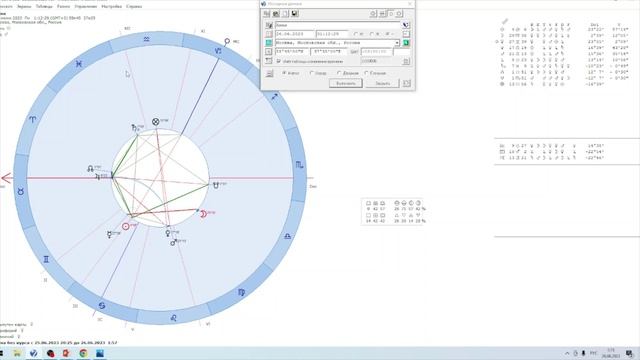The height and width of the screenshot is (360, 640).
Task: Select the Натал radio button
Action: (x=284, y=73)
